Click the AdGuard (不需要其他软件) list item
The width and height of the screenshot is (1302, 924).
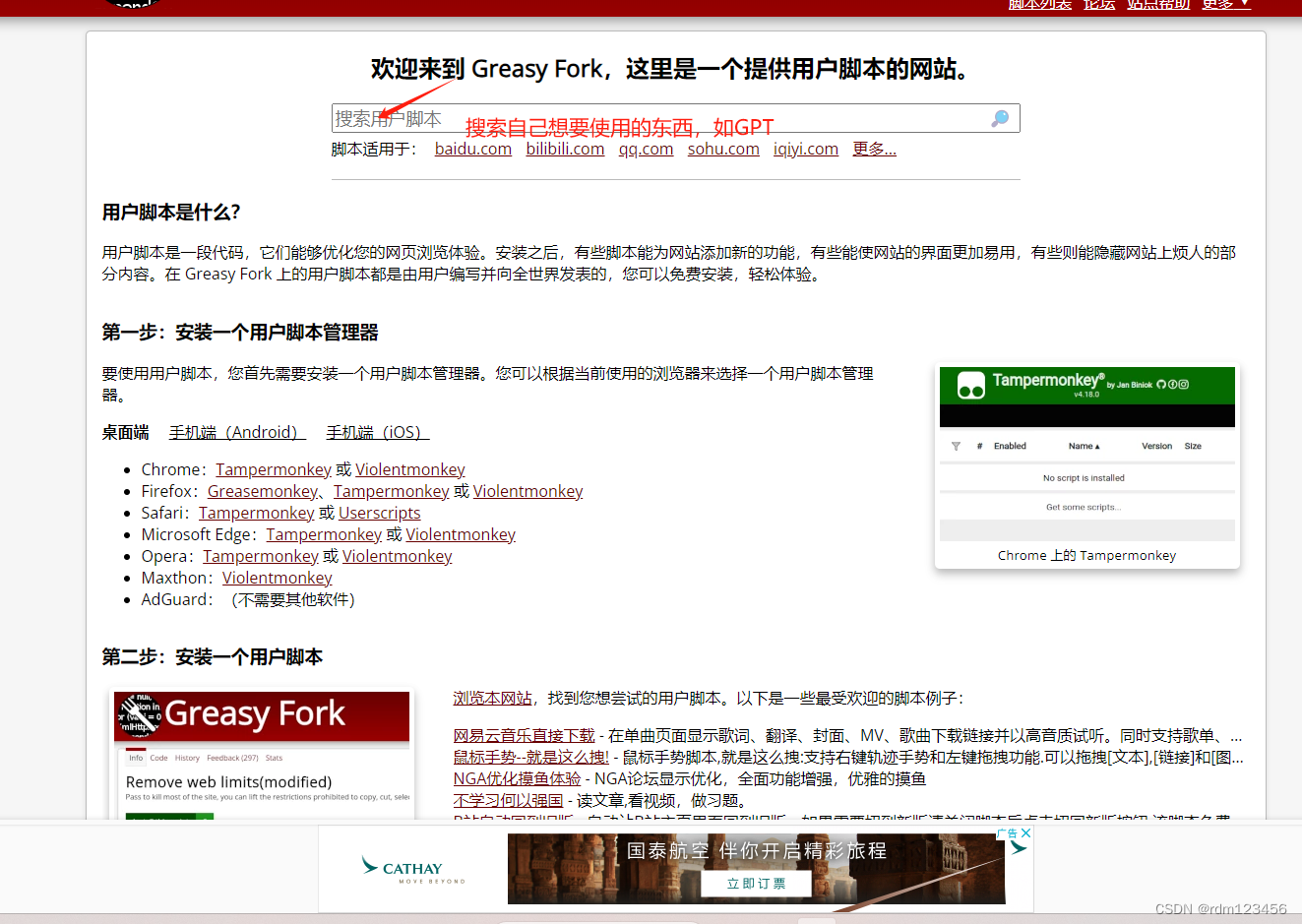click(248, 599)
